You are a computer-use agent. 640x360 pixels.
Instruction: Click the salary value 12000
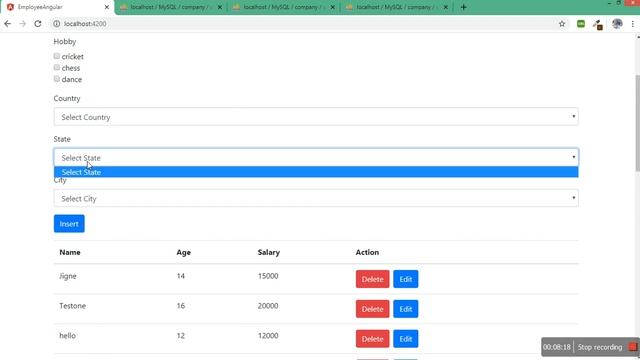[x=268, y=336]
